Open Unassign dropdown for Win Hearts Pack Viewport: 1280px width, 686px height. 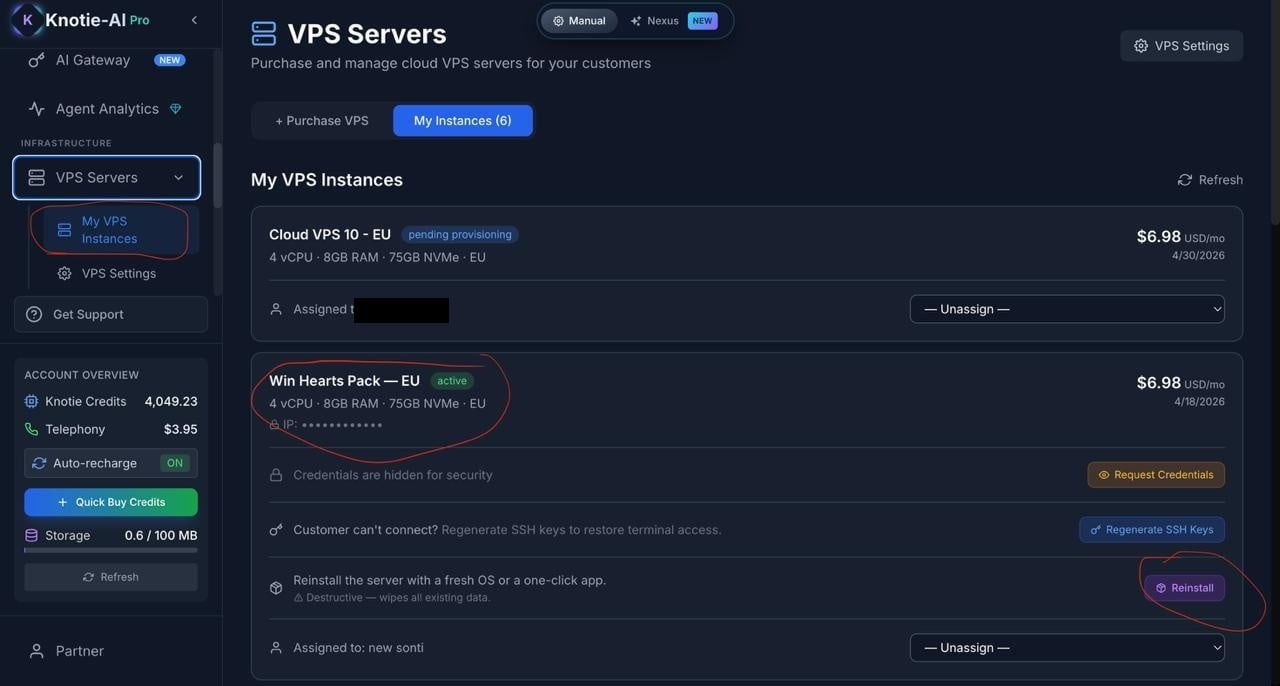(x=1067, y=648)
